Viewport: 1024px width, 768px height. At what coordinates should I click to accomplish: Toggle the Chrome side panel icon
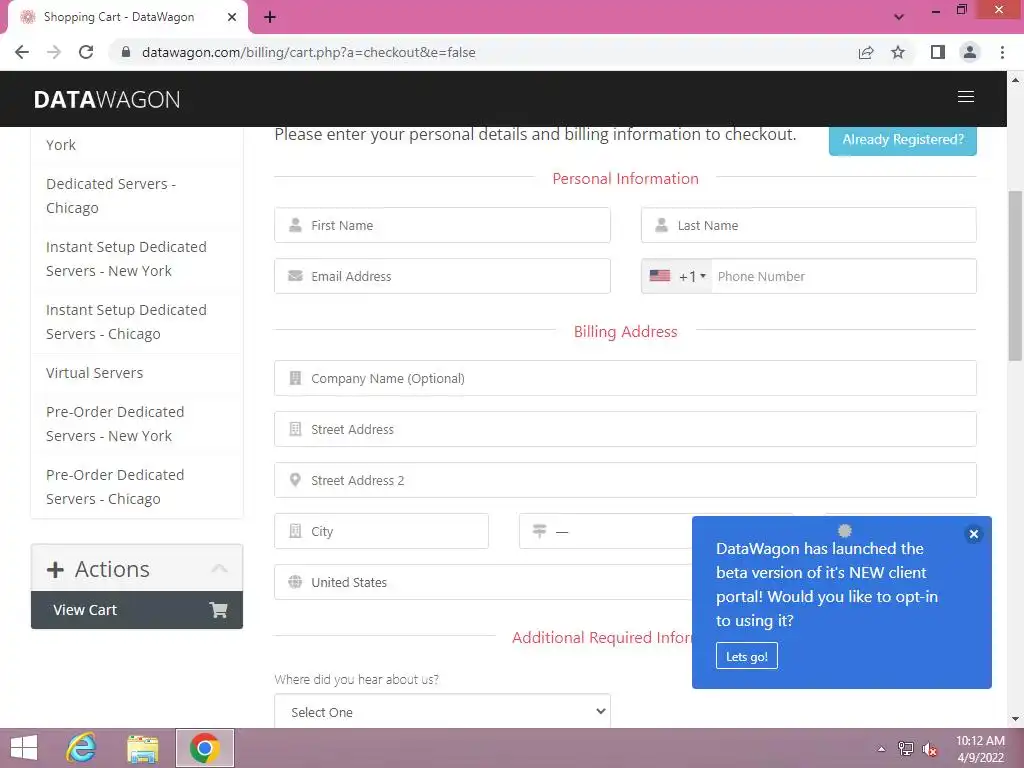click(x=938, y=52)
